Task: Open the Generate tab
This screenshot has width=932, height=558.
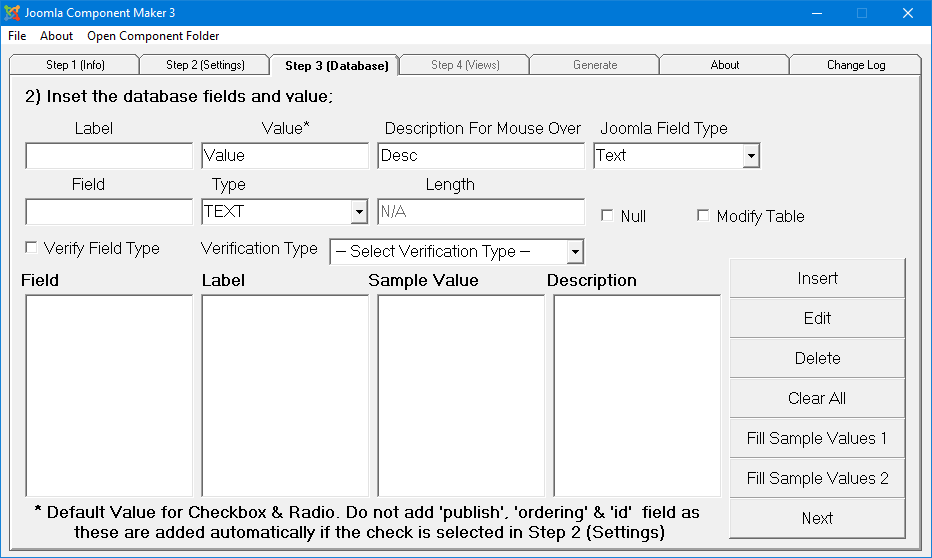Action: tap(595, 65)
